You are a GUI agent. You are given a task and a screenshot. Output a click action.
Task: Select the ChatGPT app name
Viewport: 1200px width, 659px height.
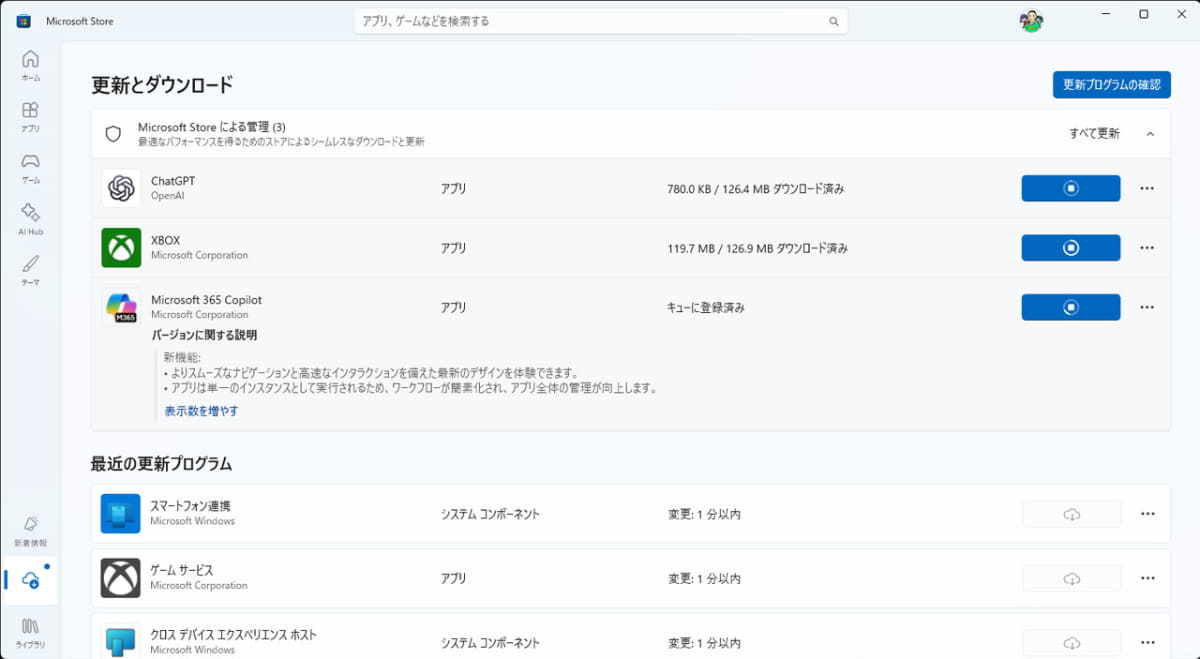[172, 181]
